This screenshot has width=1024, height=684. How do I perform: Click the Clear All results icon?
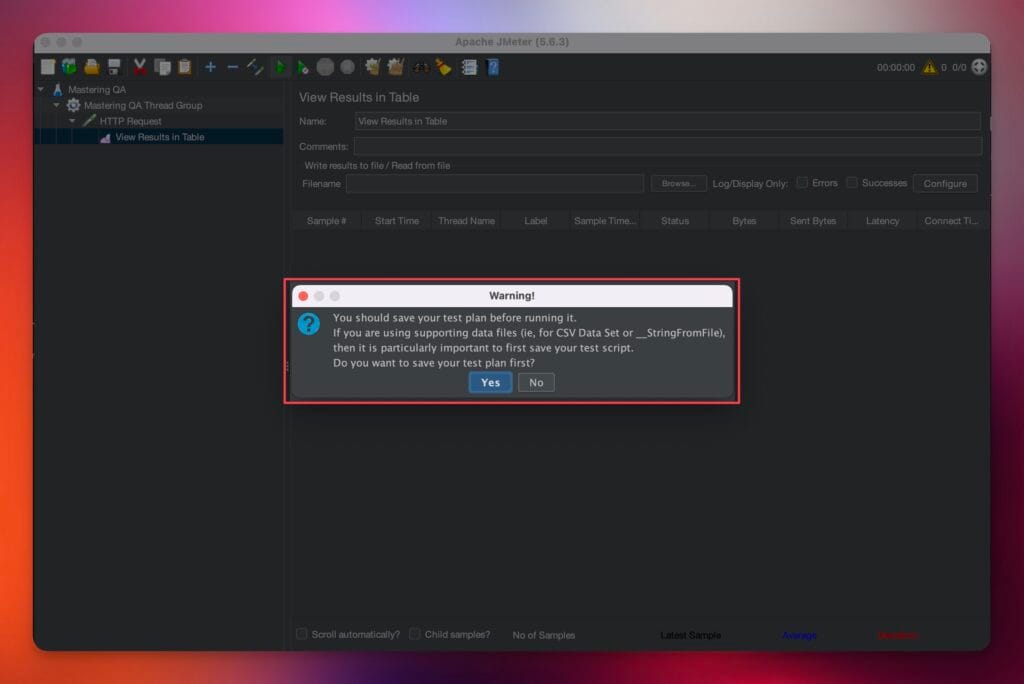[396, 67]
